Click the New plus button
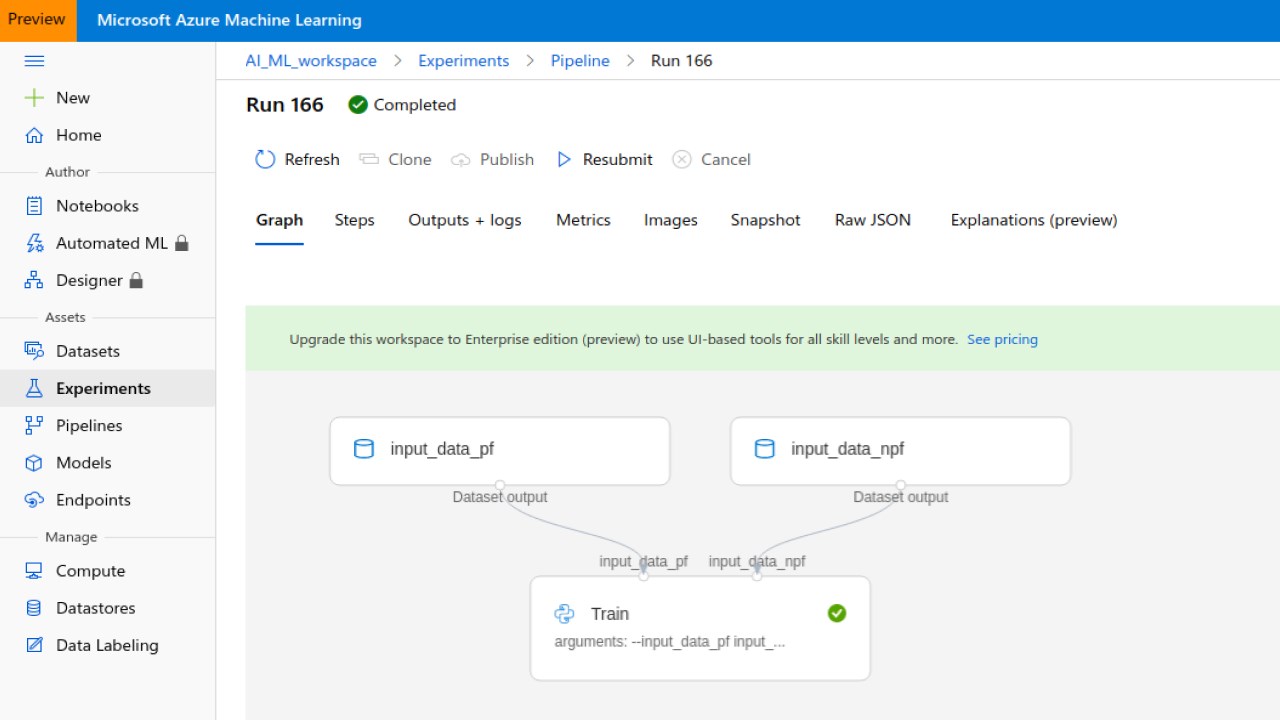This screenshot has height=720, width=1280. 57,98
